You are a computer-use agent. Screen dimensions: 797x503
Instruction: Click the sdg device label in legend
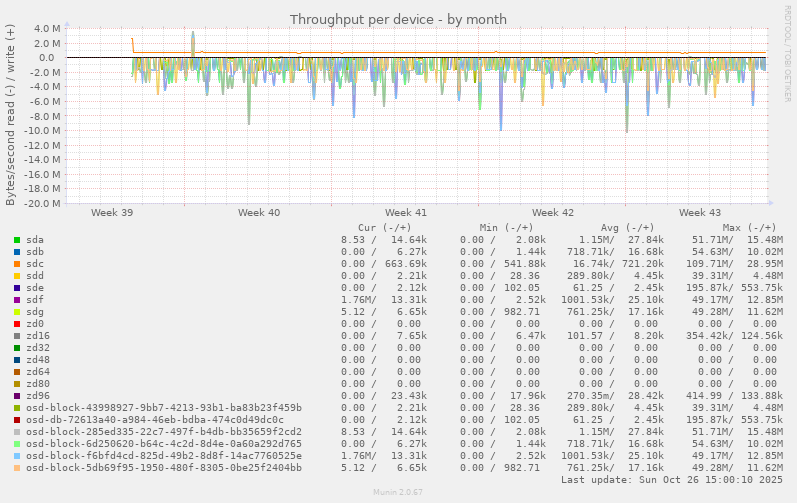pyautogui.click(x=35, y=312)
